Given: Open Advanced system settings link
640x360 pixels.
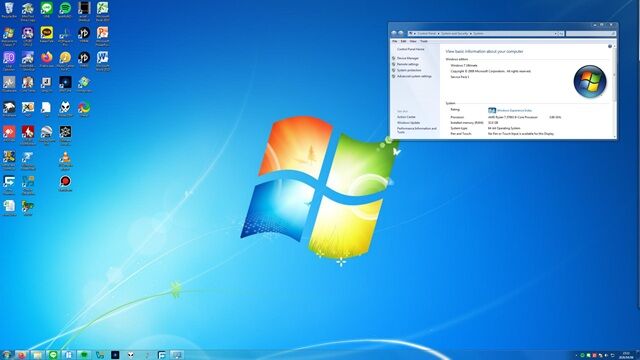Looking at the screenshot, I should pyautogui.click(x=414, y=76).
